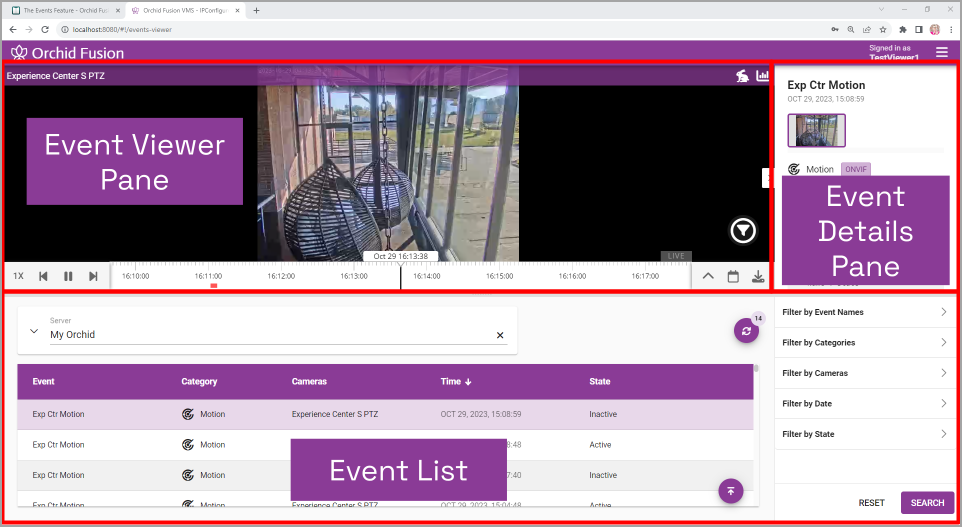The width and height of the screenshot is (962, 527).
Task: Sort by State column header
Action: [600, 382]
